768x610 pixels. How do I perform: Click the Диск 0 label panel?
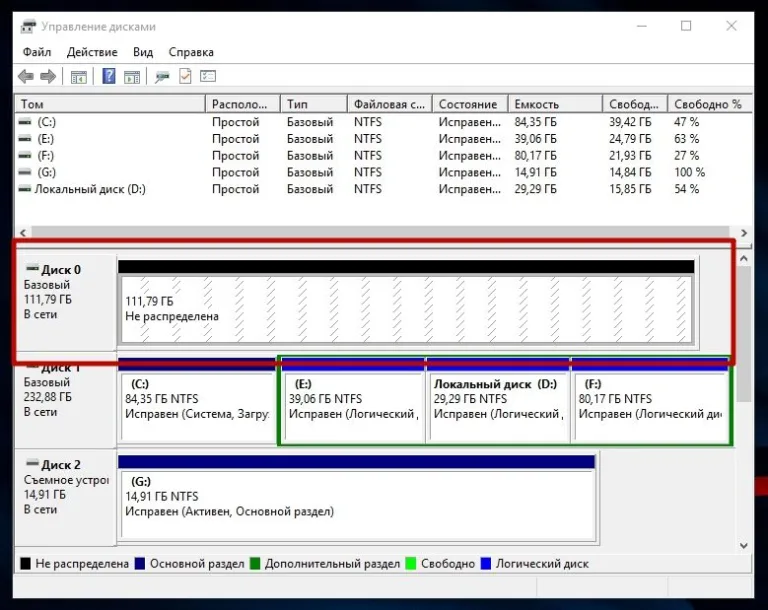pos(66,301)
